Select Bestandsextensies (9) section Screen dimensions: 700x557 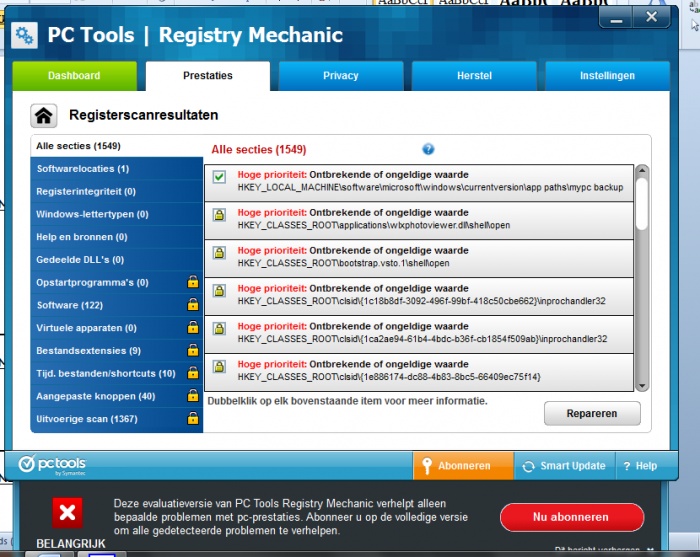(x=117, y=351)
